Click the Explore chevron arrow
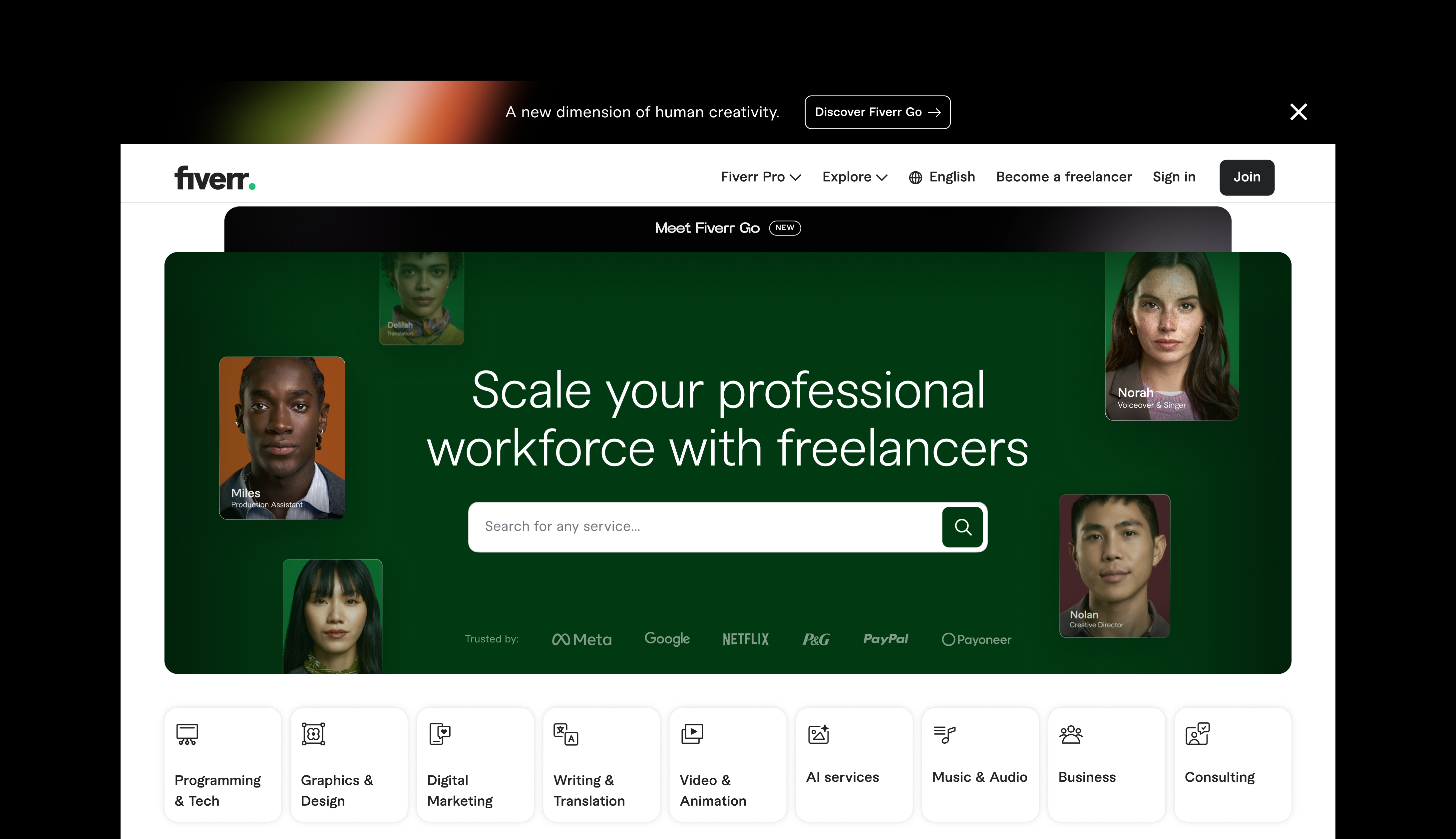 [x=882, y=178]
